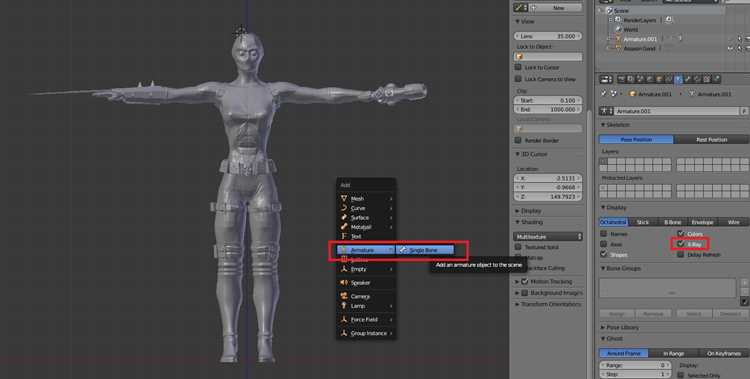Click the Text object icon in Add menu
Screen dimensions: 750x379
(344, 236)
